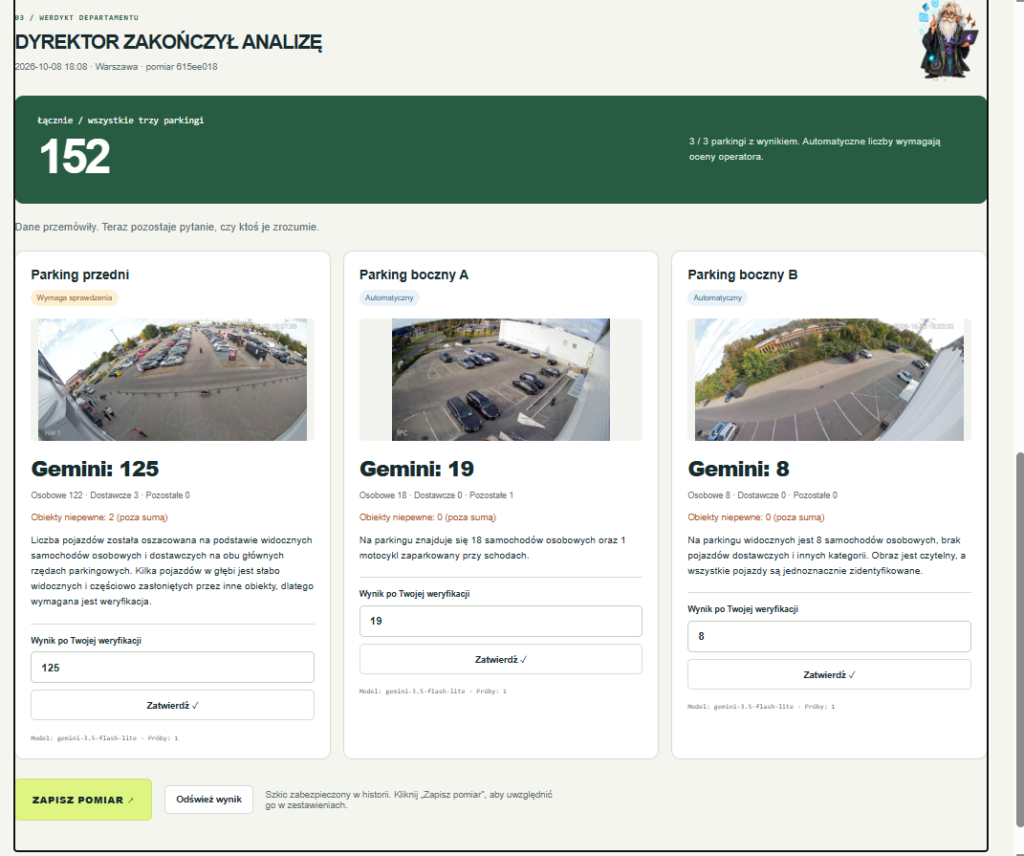Click "Osobowe 18 · Dostawcze 0" breakdown line
1024x856 pixels.
(436, 495)
